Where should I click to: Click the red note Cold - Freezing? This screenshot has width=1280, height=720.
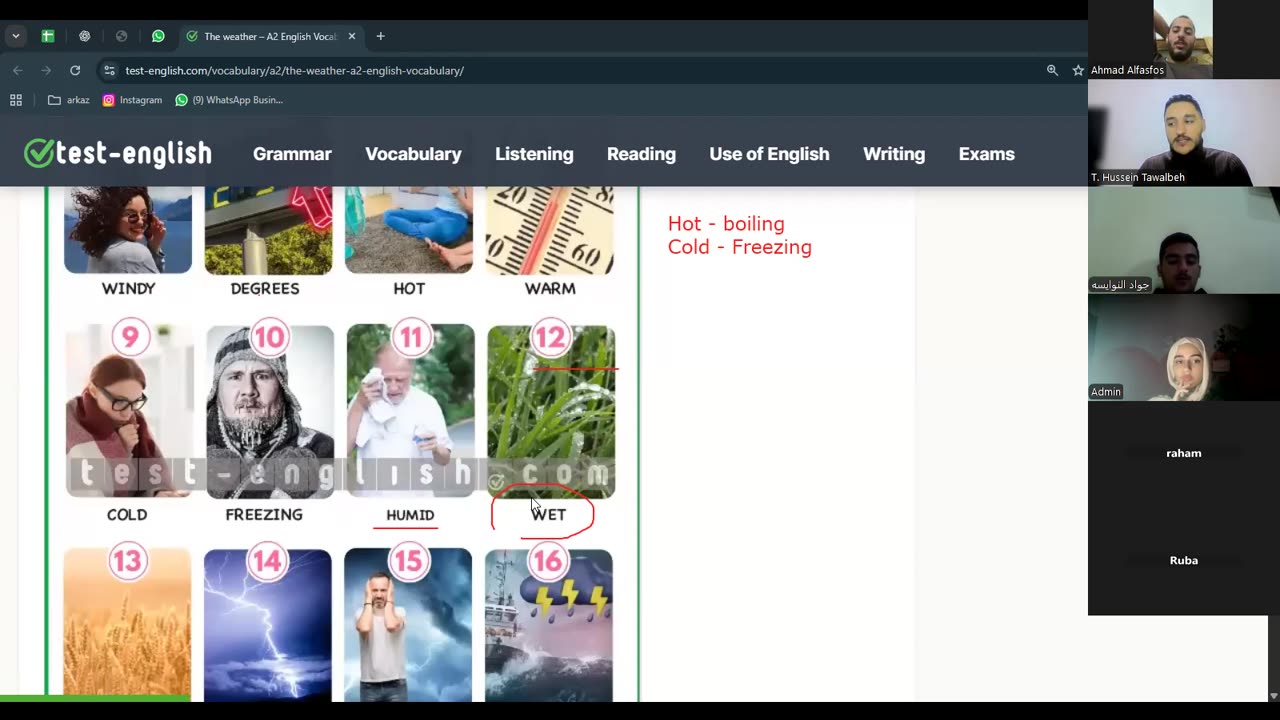[x=740, y=247]
